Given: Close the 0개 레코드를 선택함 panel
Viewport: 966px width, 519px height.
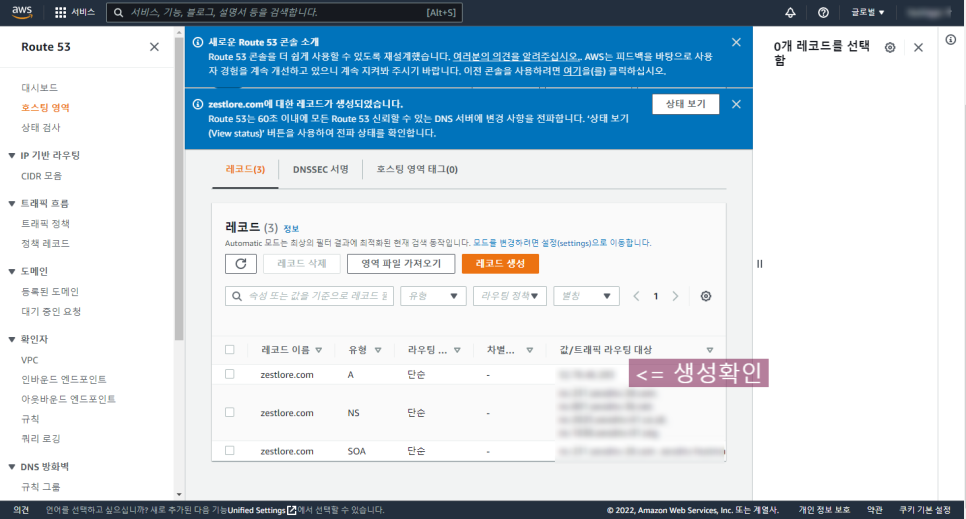Looking at the screenshot, I should [919, 47].
